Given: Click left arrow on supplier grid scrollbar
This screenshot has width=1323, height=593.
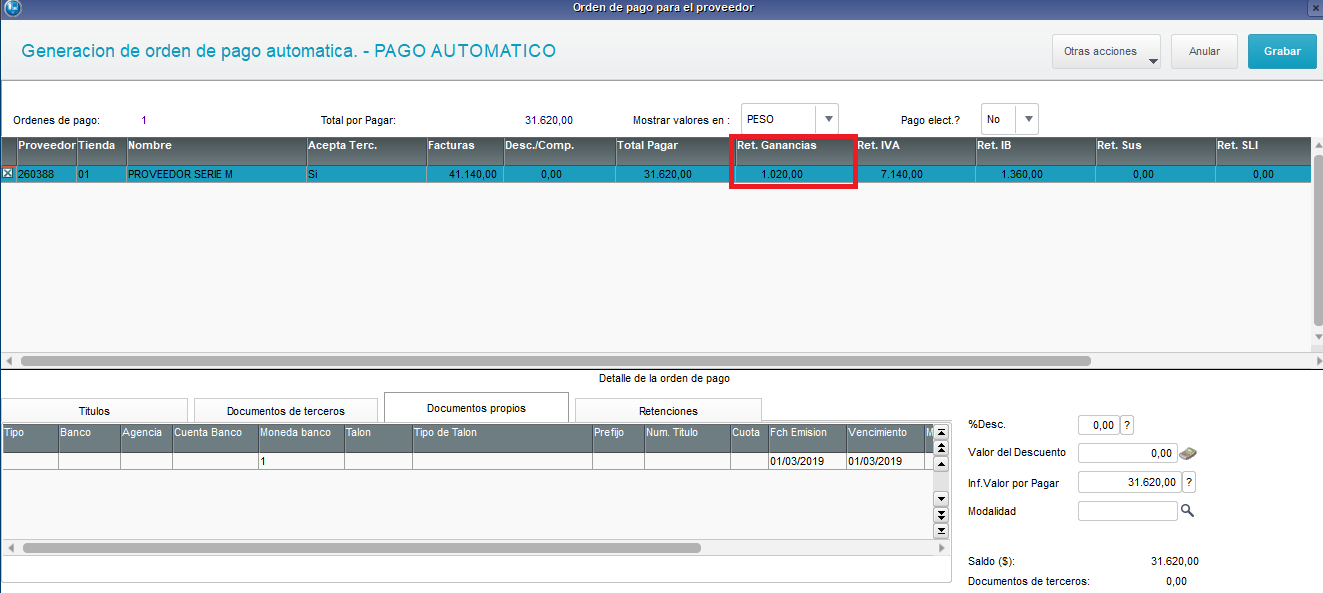Looking at the screenshot, I should [9, 360].
